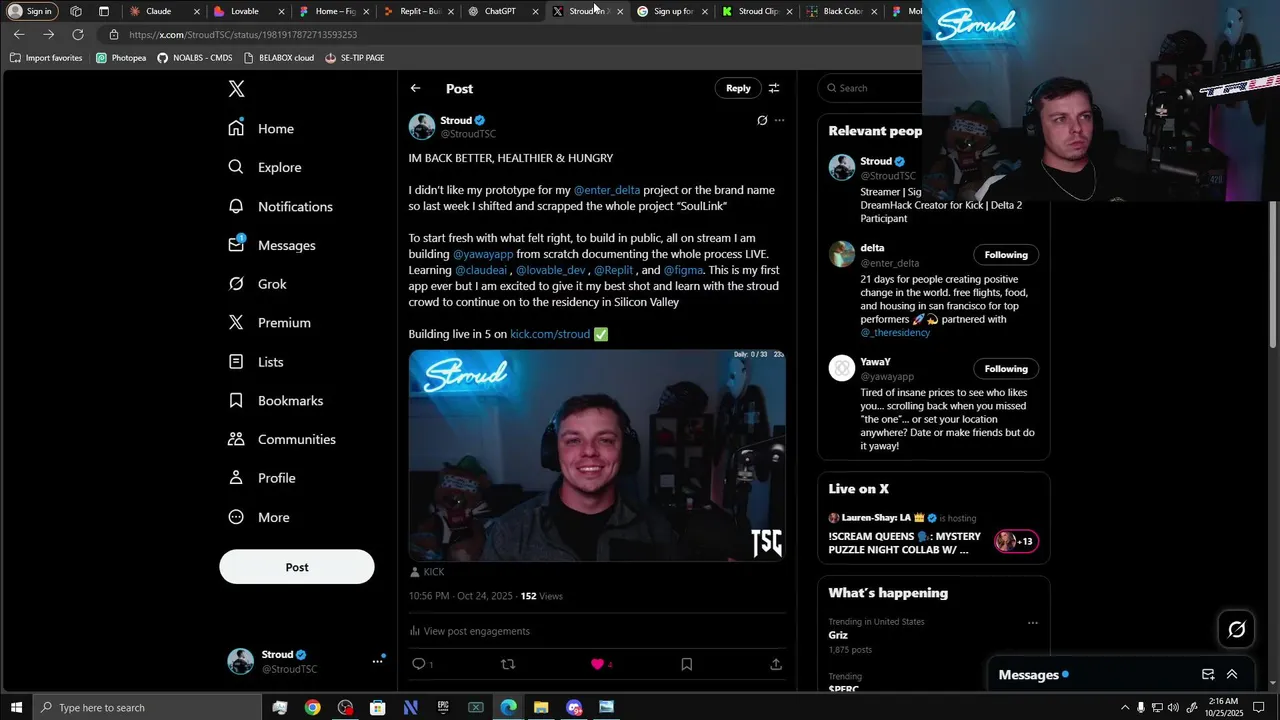This screenshot has height=720, width=1280.
Task: Open the reply filter settings icon
Action: [774, 88]
